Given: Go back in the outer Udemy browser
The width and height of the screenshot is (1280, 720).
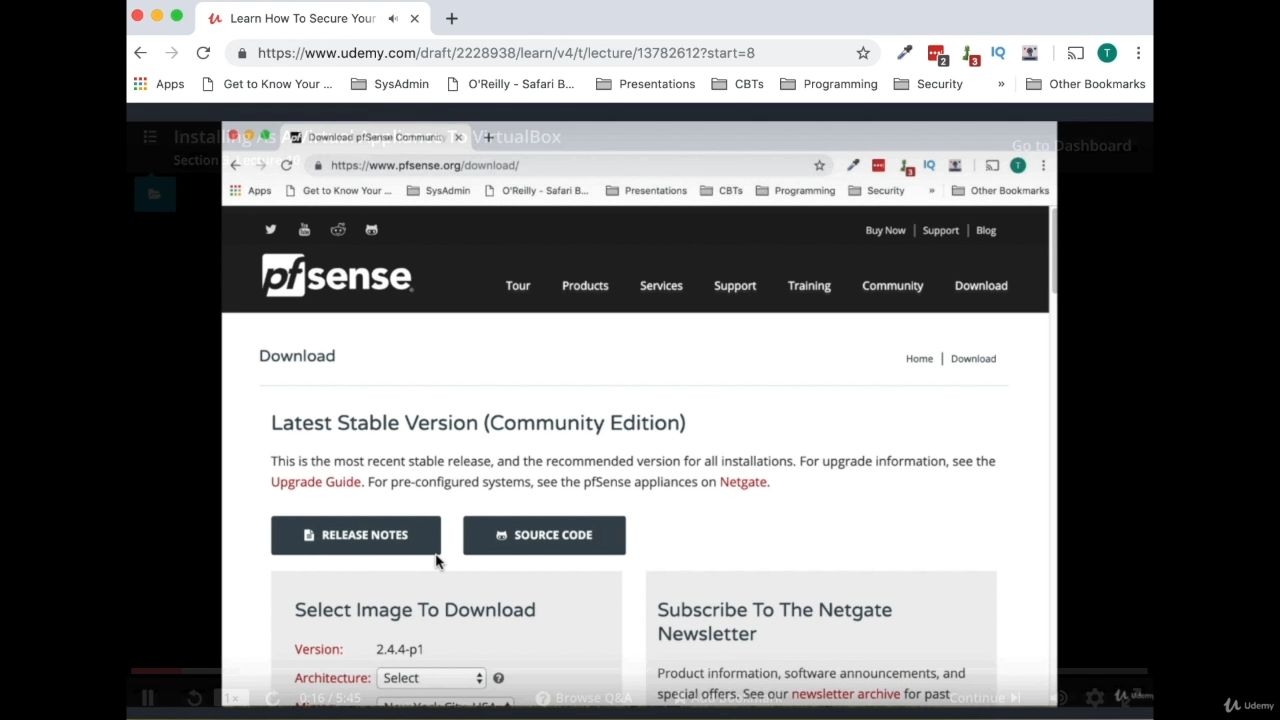Looking at the screenshot, I should click(x=140, y=53).
